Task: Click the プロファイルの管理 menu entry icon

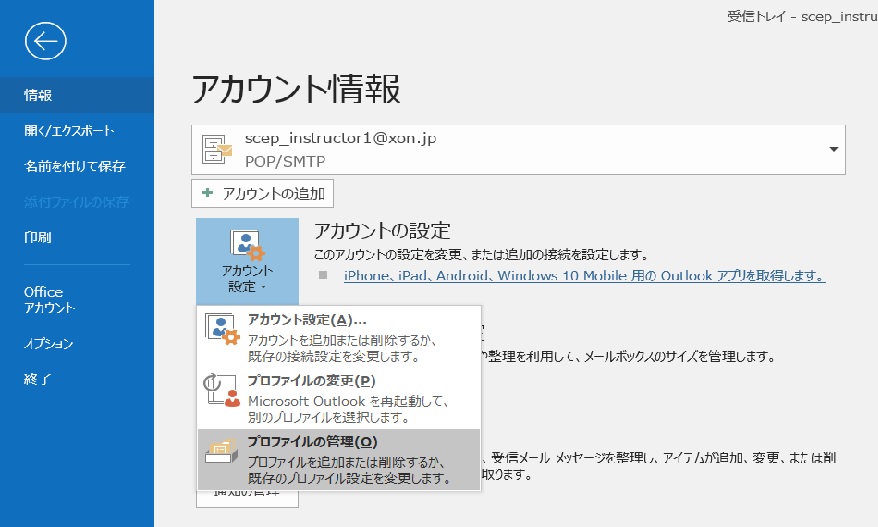Action: [x=221, y=455]
